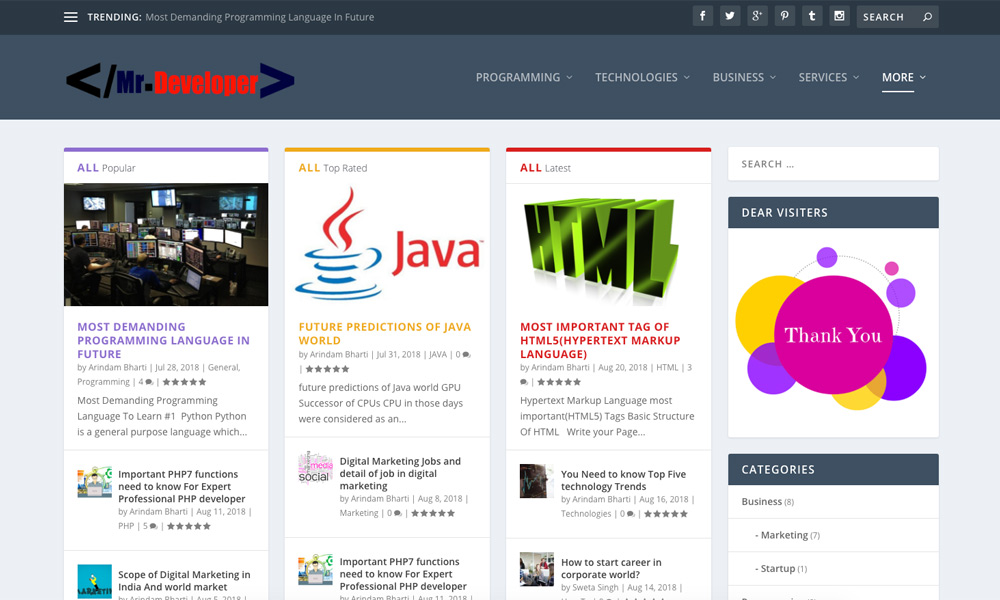This screenshot has height=600, width=1000.
Task: Open the Twitter social link
Action: (x=730, y=16)
